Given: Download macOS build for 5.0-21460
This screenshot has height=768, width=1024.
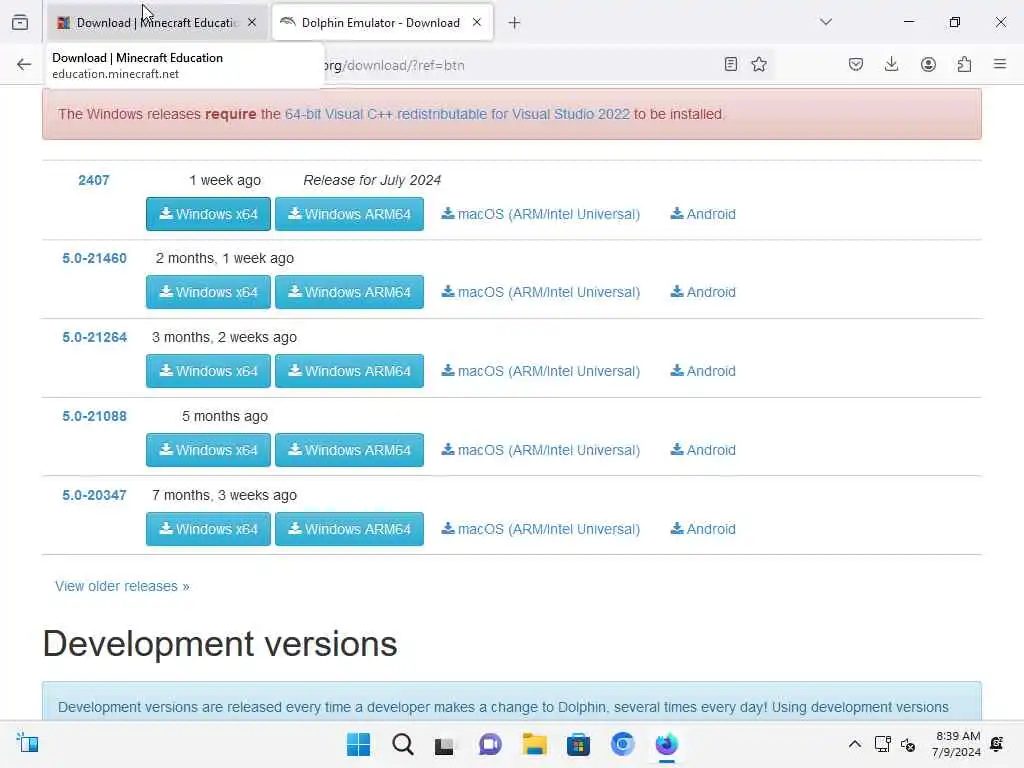Looking at the screenshot, I should [541, 293].
